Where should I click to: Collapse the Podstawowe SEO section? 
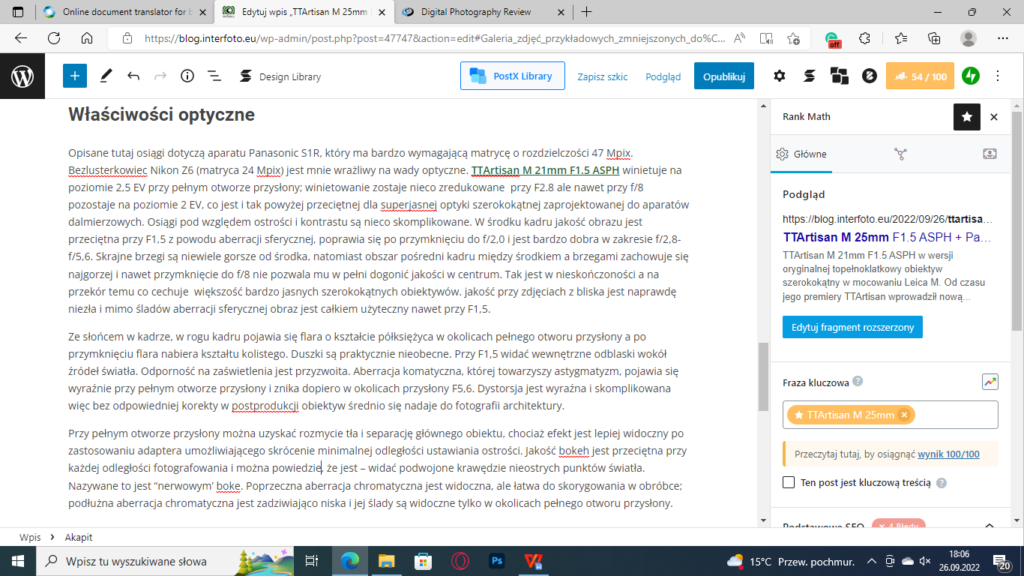(989, 525)
